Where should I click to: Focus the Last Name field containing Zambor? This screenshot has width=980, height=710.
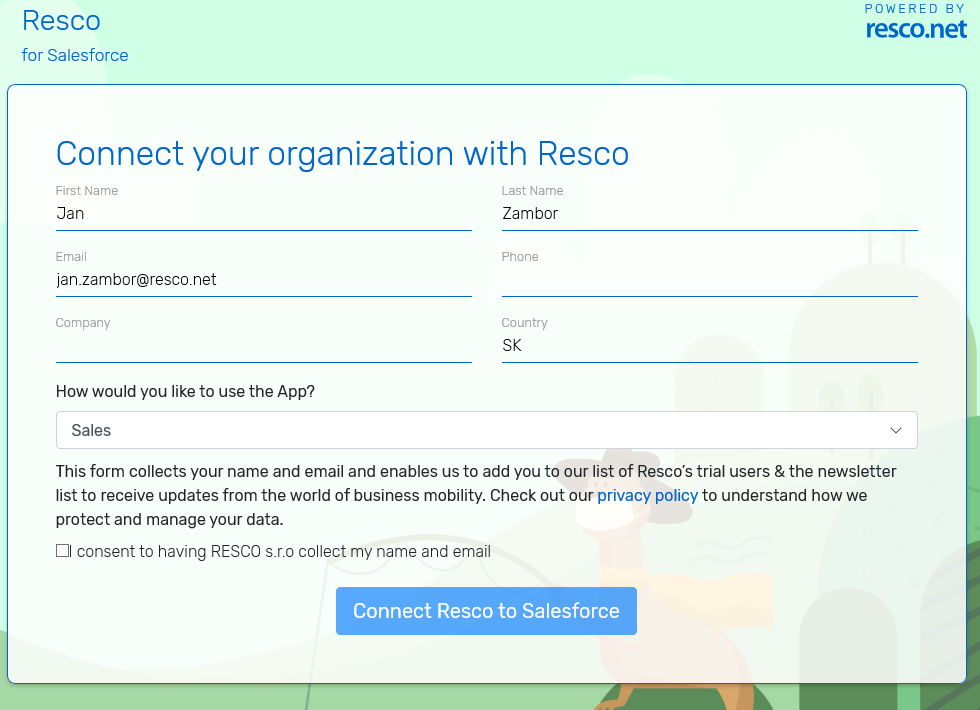click(709, 214)
